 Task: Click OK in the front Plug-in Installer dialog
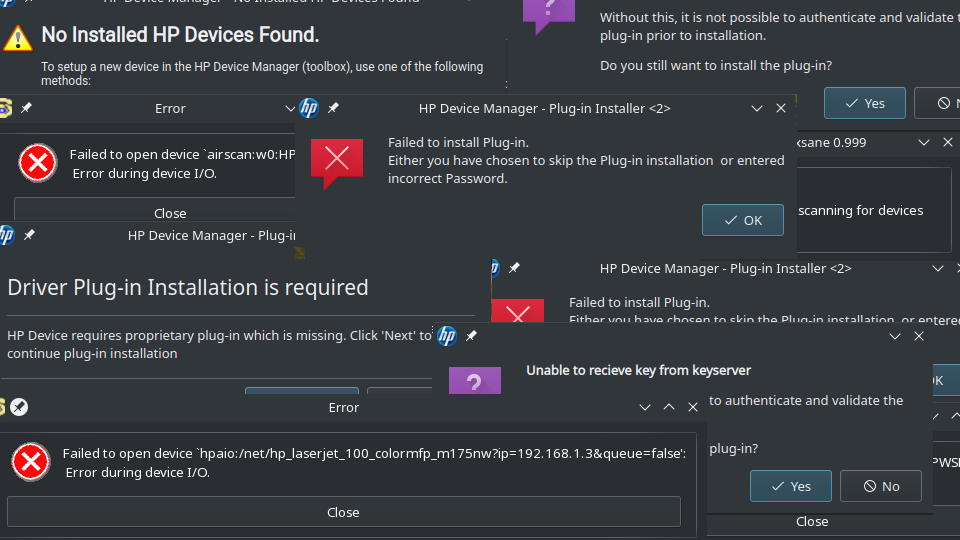(x=743, y=220)
